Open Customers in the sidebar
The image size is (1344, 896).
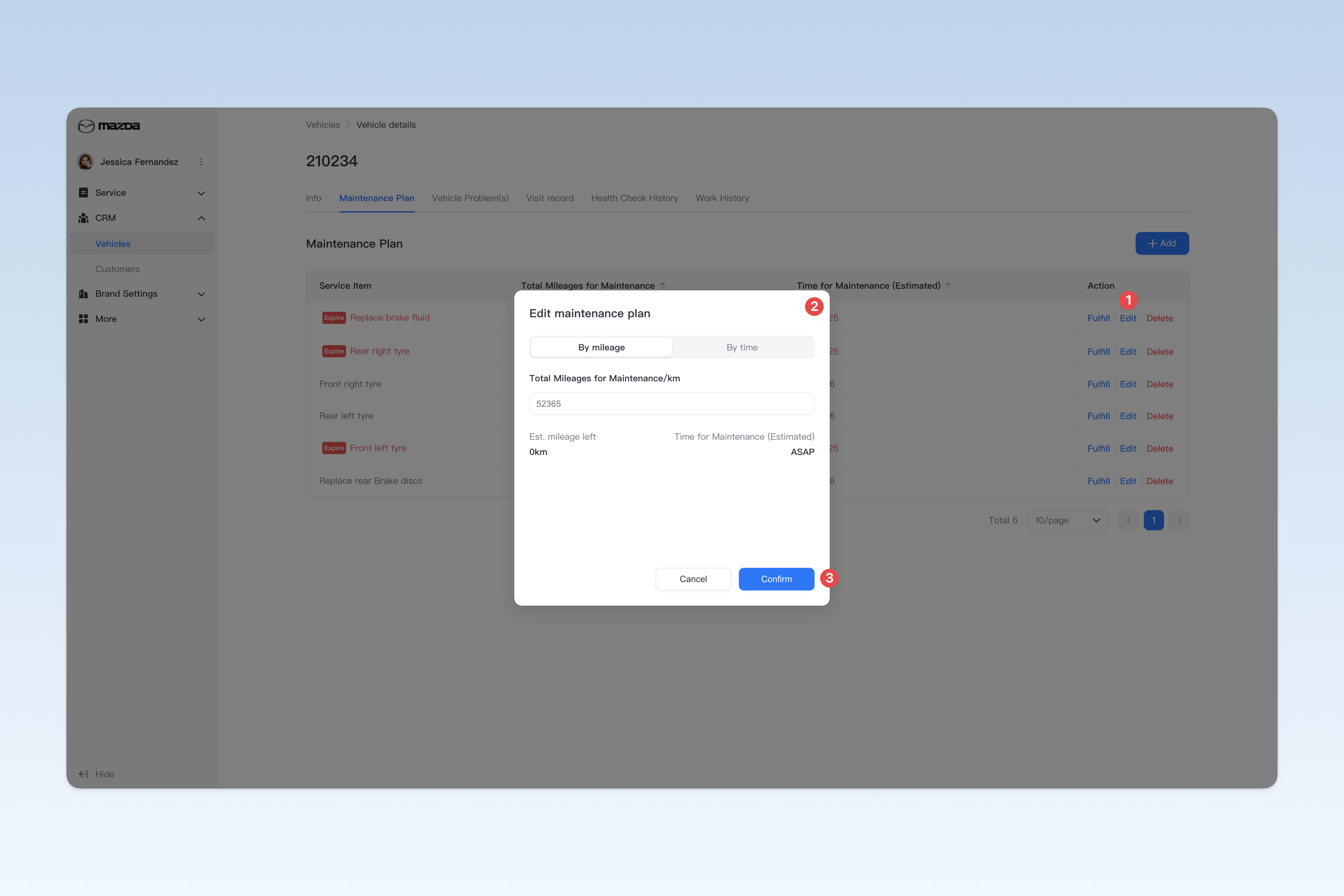117,268
